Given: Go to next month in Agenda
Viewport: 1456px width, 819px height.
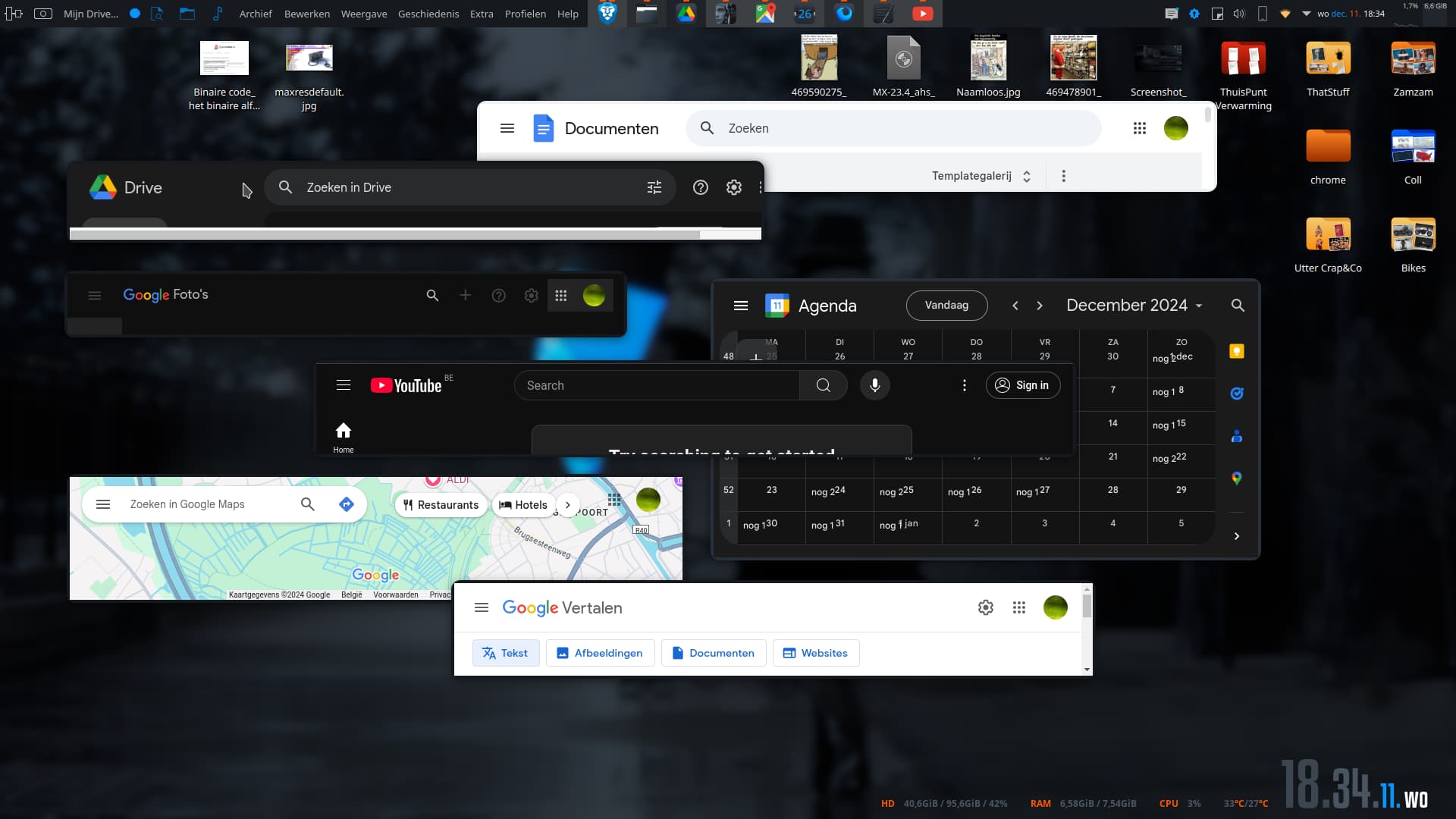Looking at the screenshot, I should click(x=1040, y=306).
